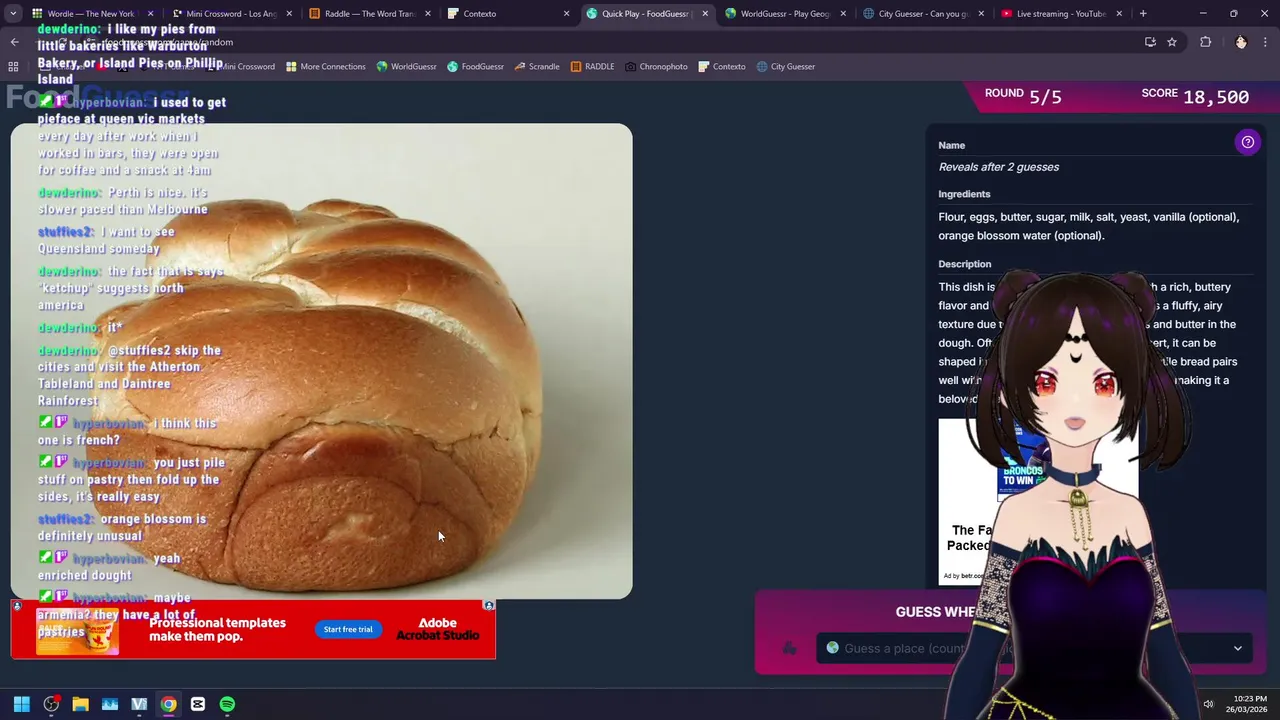Click the bread food photo
The image size is (1280, 720).
[321, 361]
